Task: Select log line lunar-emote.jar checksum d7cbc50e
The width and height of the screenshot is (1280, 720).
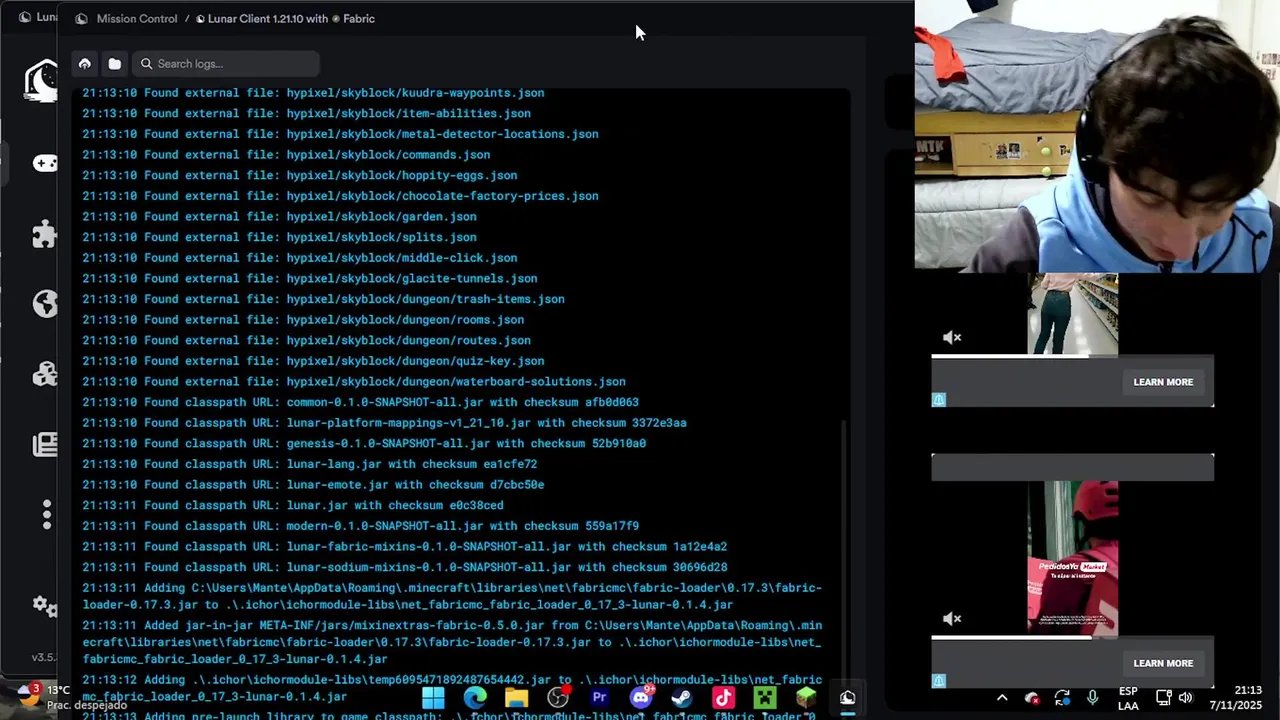Action: click(313, 485)
